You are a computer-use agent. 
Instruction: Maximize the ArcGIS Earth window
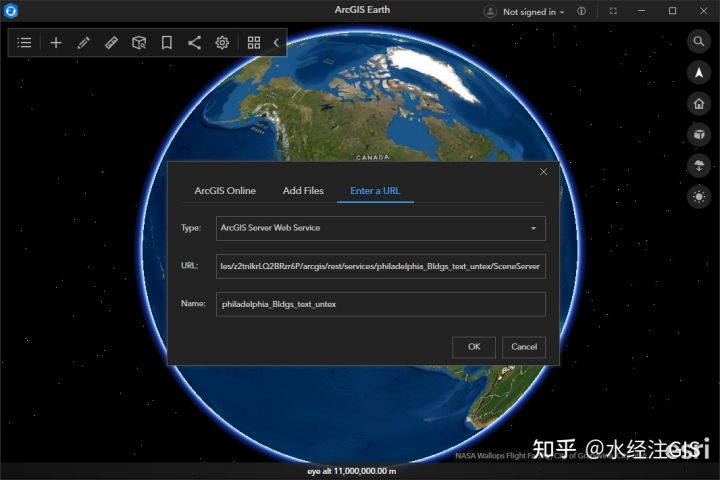click(x=672, y=11)
